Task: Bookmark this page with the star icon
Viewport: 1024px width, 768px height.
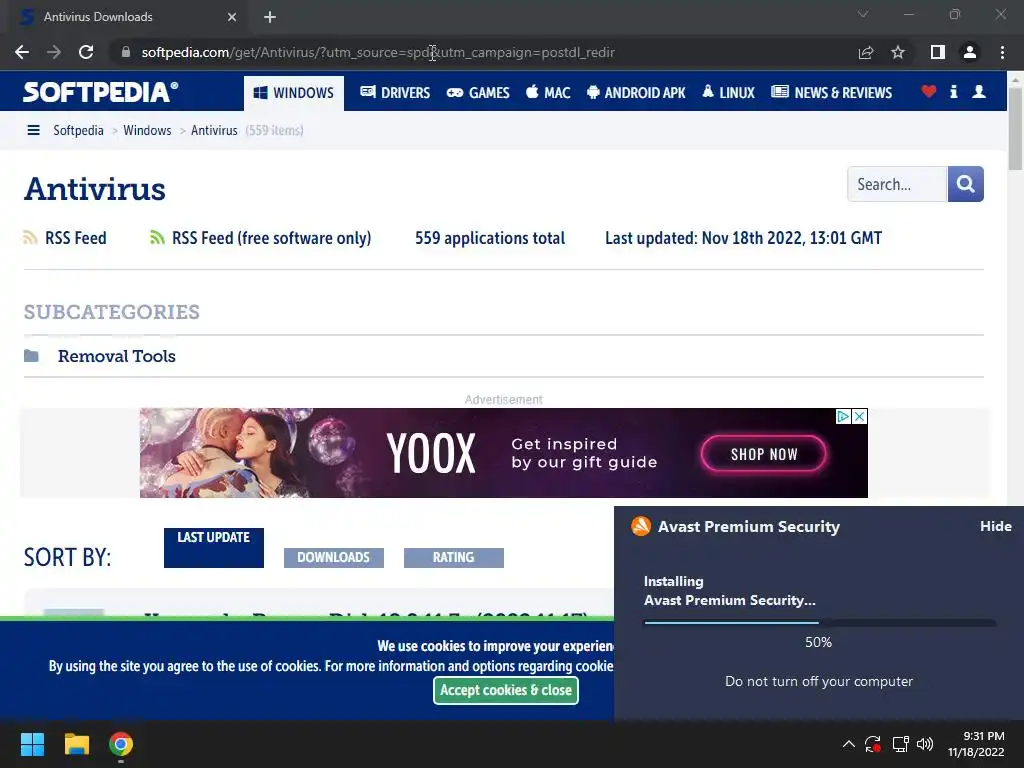Action: tap(898, 52)
